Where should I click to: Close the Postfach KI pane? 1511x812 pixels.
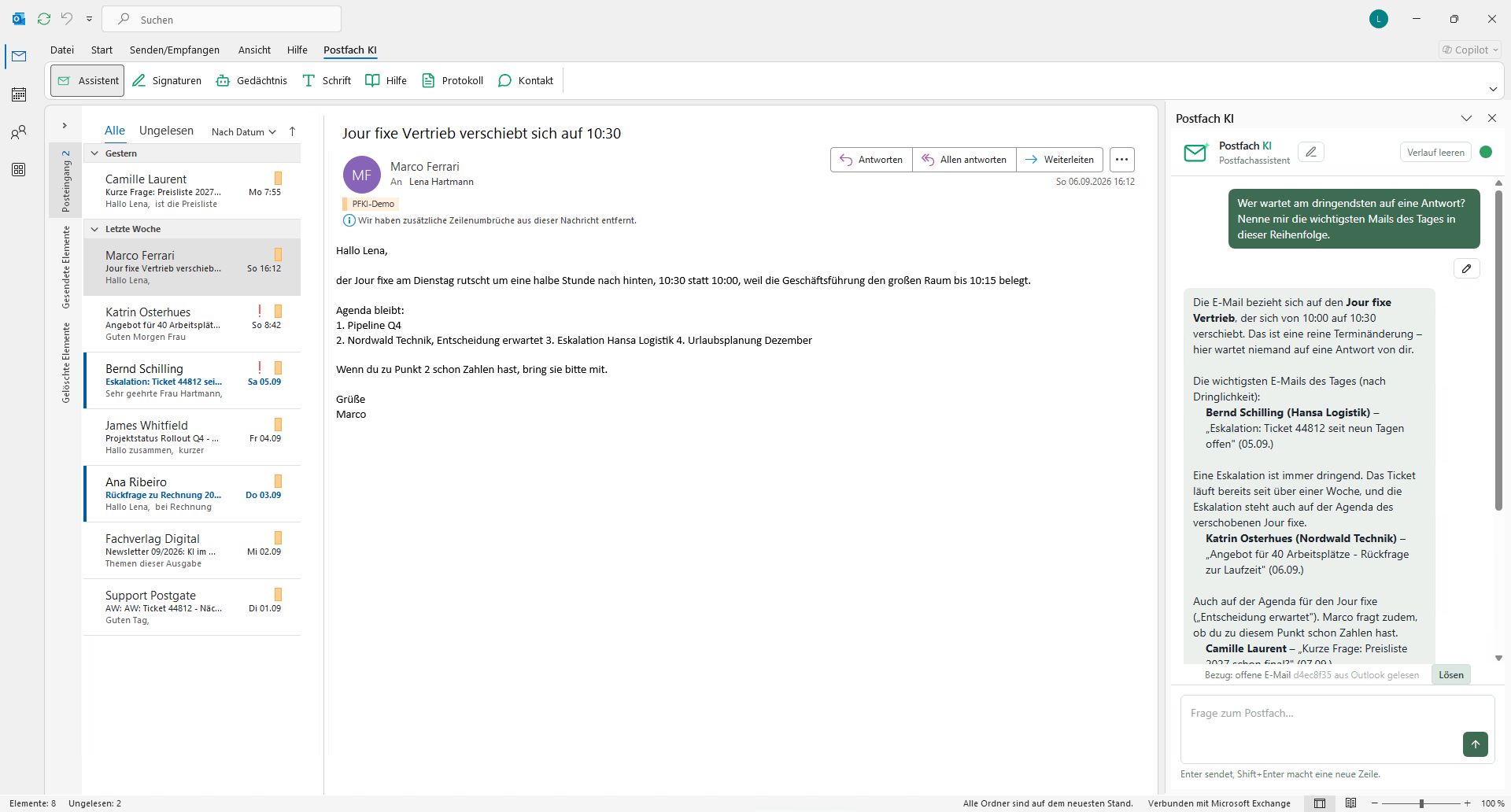1492,118
